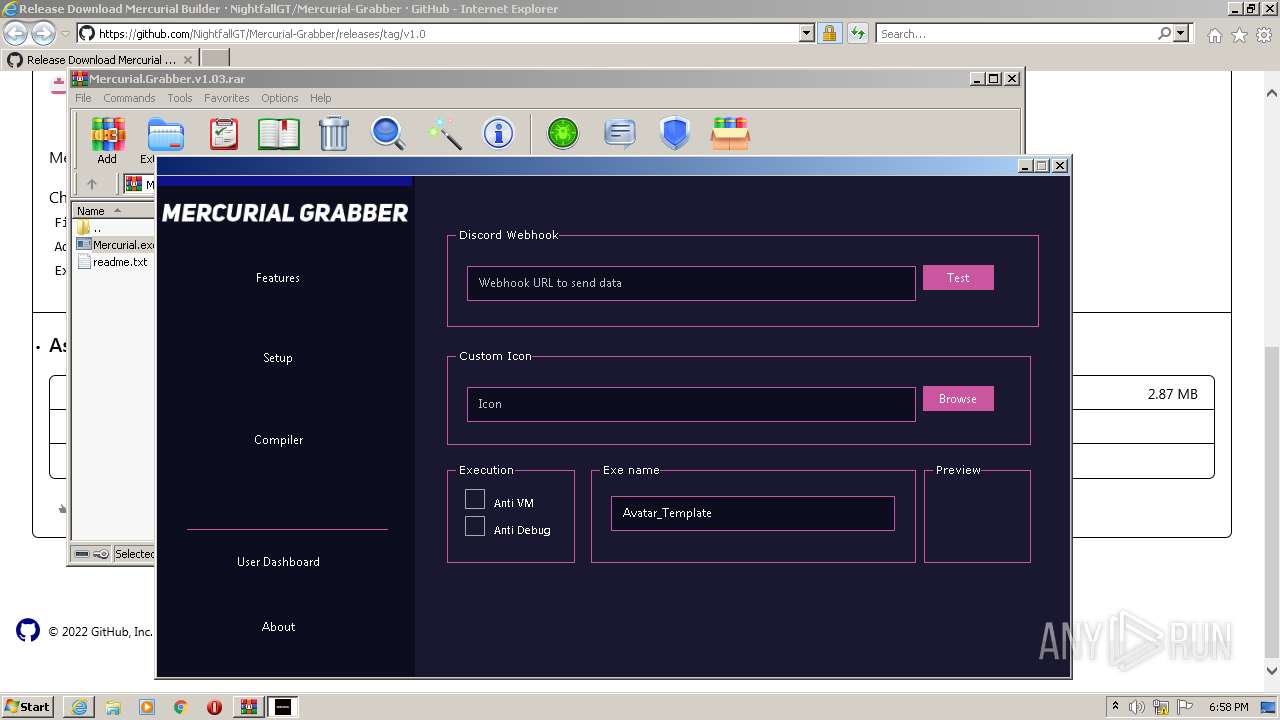Open the search provider dropdown arrow
The height and width of the screenshot is (720, 1280).
[x=1181, y=33]
